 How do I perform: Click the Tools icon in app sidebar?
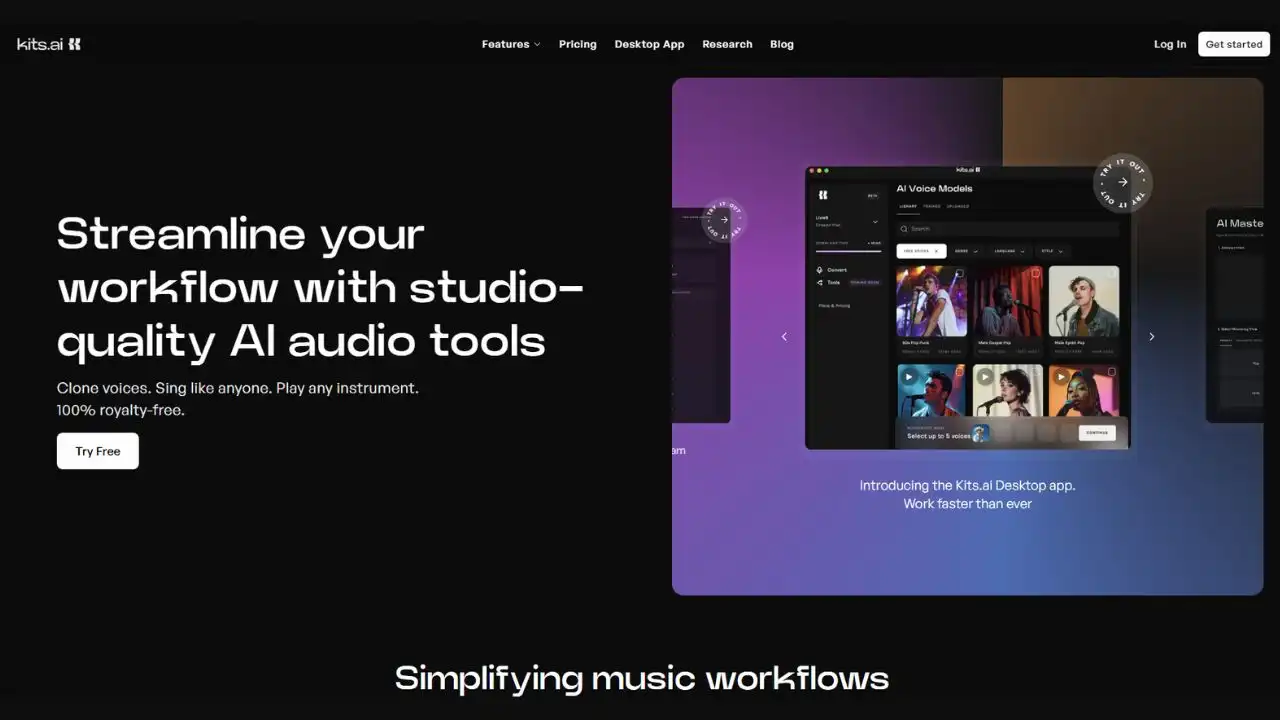820,283
